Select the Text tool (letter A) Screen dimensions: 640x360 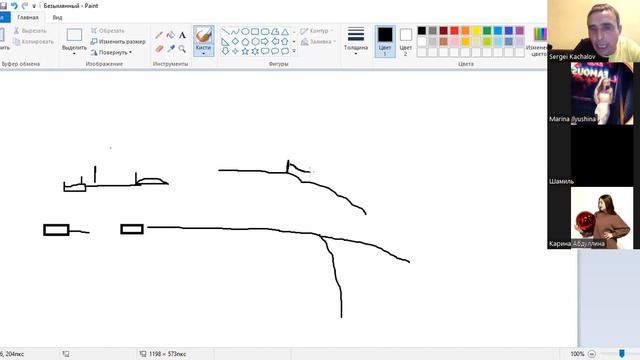pyautogui.click(x=182, y=36)
